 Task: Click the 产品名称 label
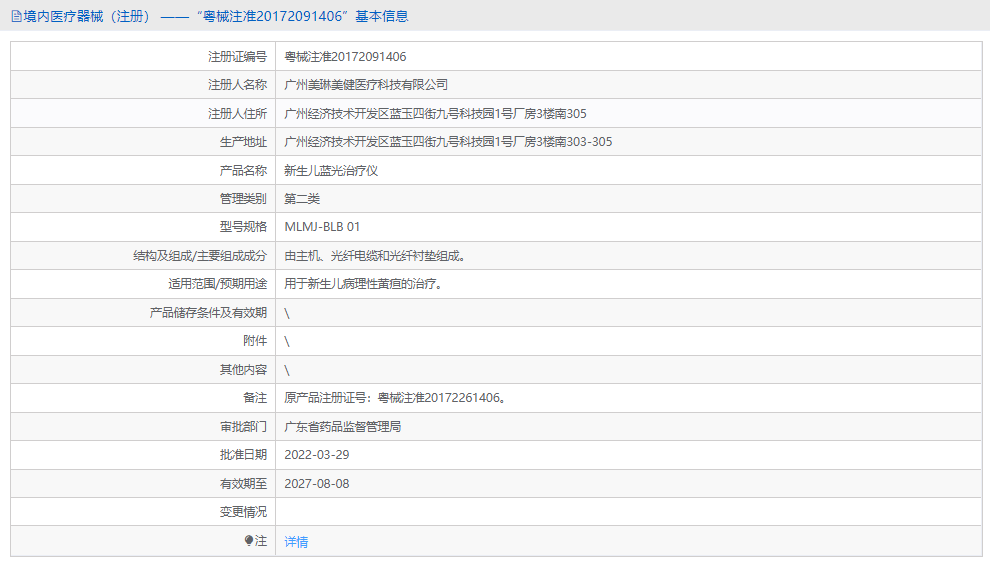tap(243, 171)
